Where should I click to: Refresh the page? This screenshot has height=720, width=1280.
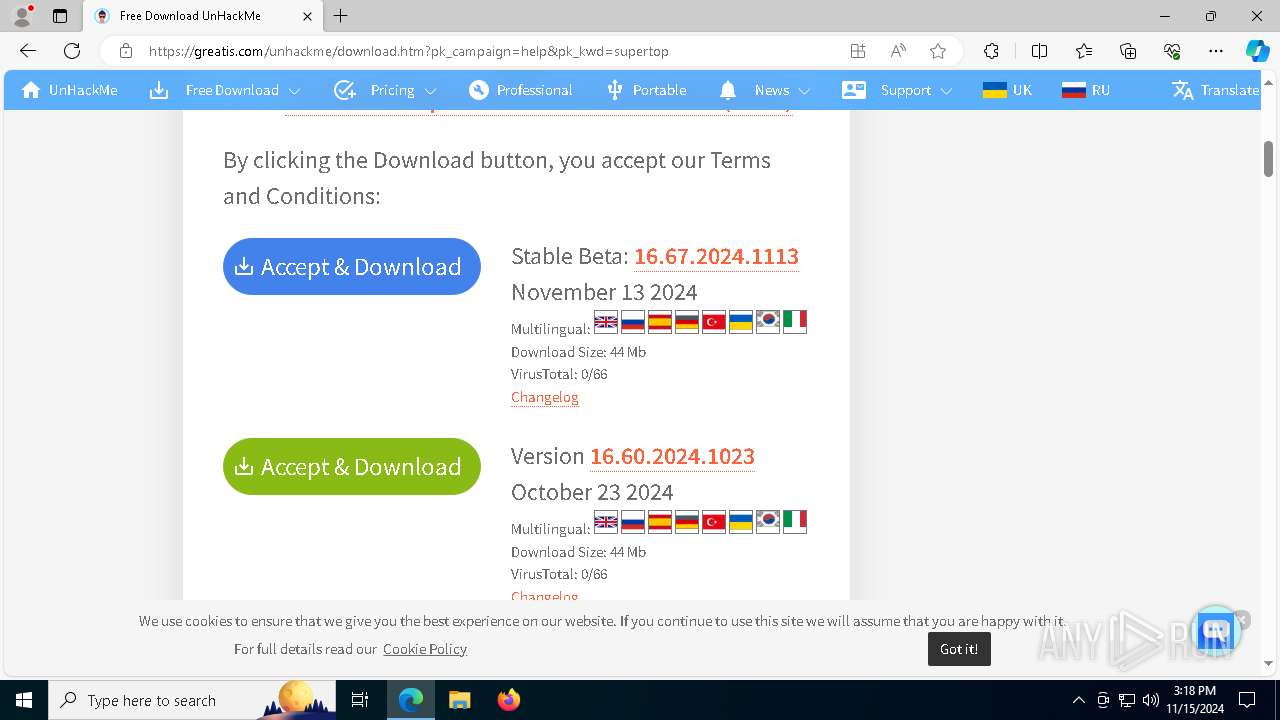[x=72, y=51]
